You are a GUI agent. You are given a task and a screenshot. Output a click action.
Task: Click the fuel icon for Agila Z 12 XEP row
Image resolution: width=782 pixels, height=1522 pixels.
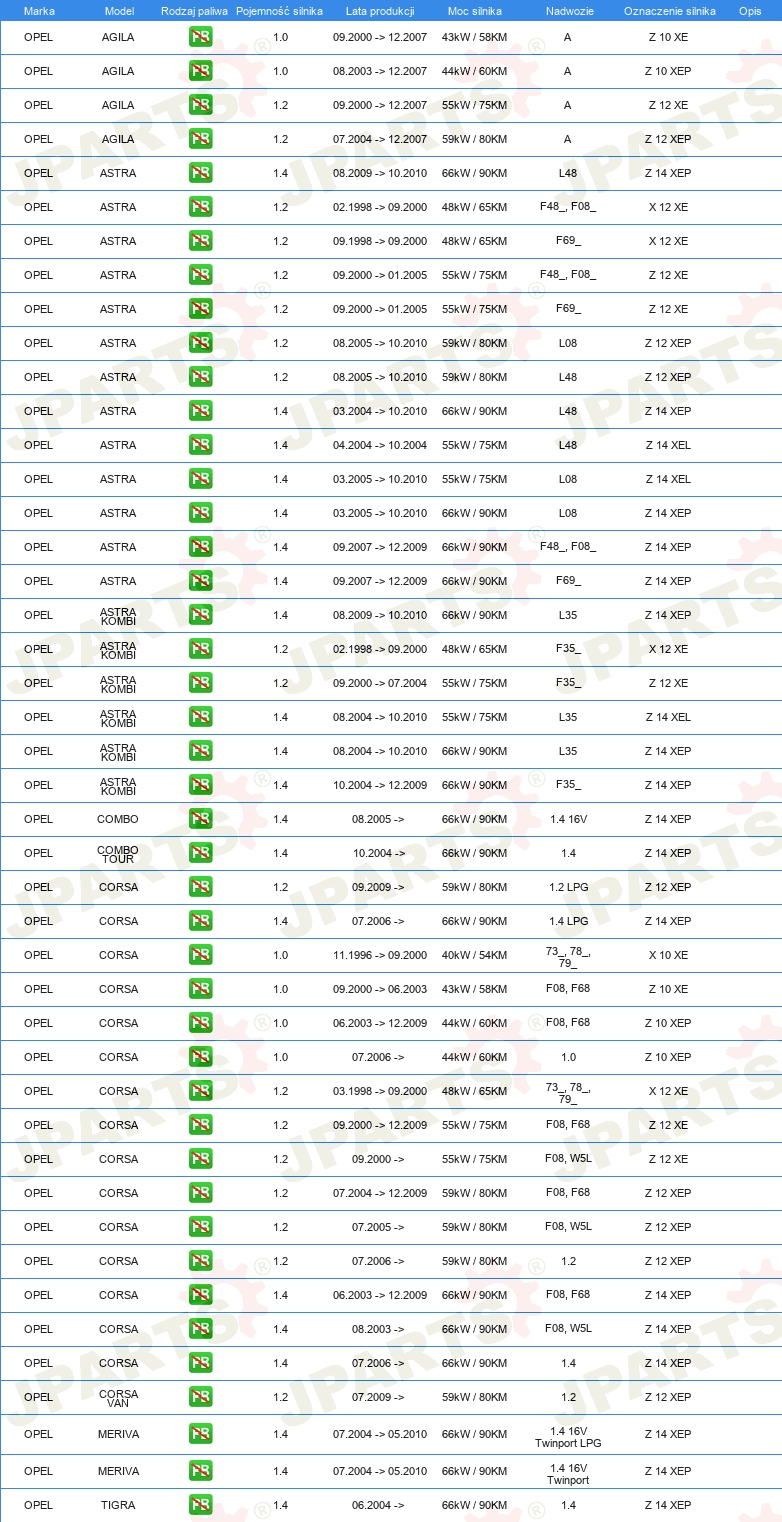[201, 139]
